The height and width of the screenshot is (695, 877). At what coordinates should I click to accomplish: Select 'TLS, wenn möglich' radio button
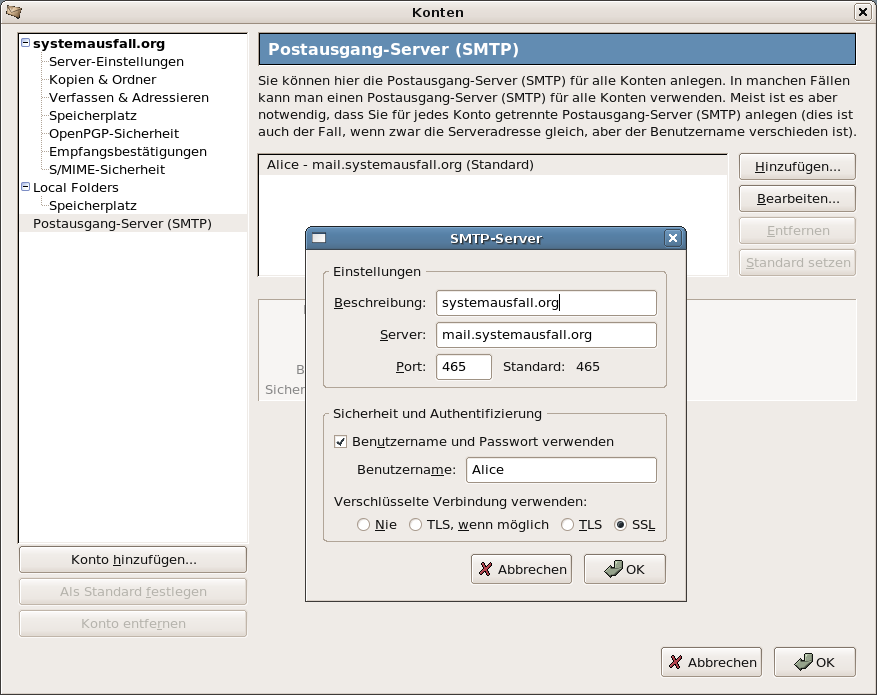click(415, 524)
